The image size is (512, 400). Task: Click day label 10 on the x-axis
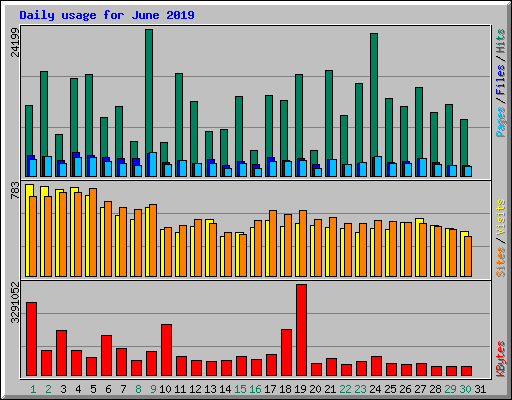(165, 389)
